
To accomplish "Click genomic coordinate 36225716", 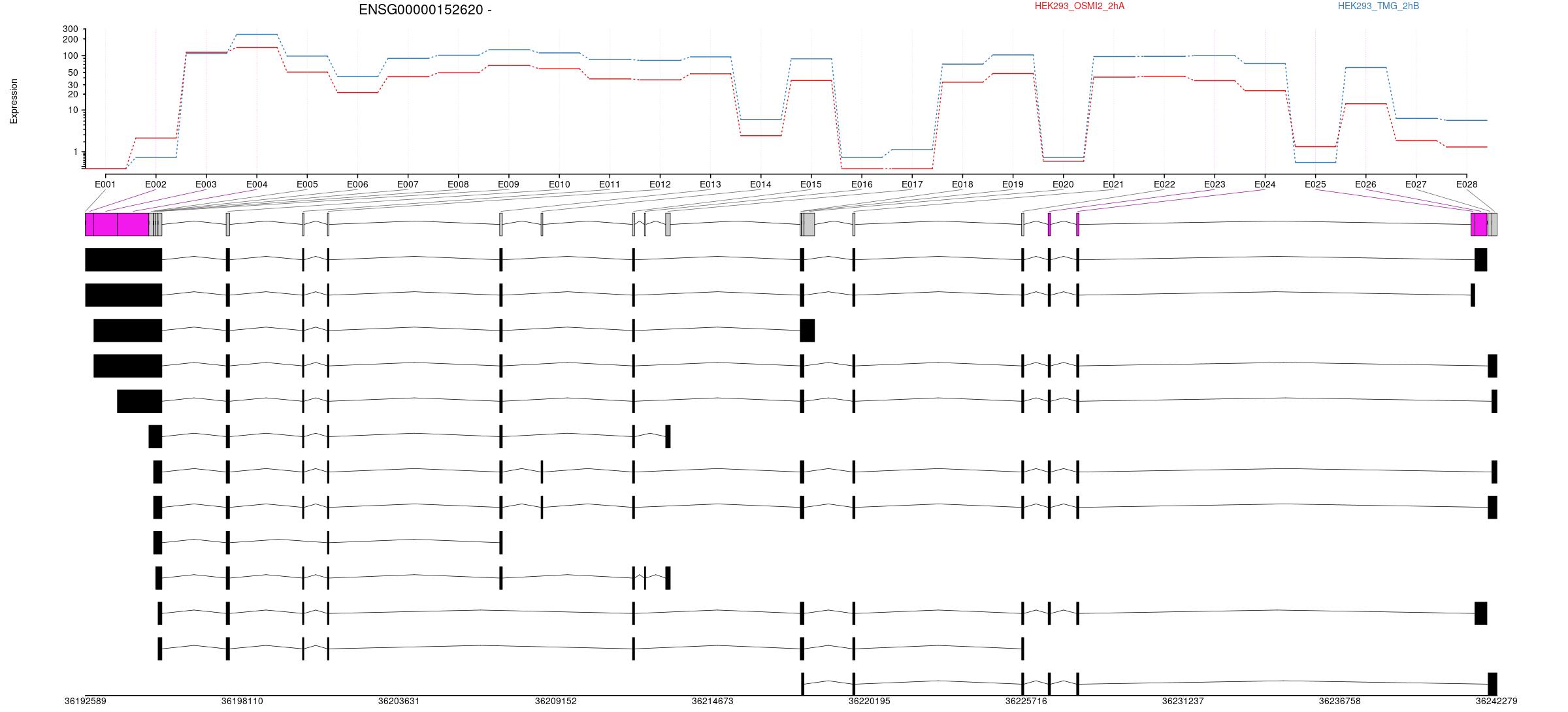I will pos(1026,701).
